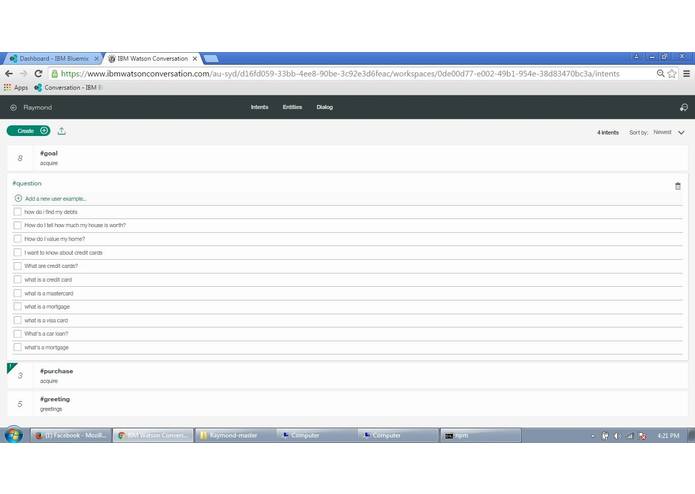This screenshot has height=494, width=695.
Task: Check the "How do I value my home?" example
Action: tap(17, 239)
